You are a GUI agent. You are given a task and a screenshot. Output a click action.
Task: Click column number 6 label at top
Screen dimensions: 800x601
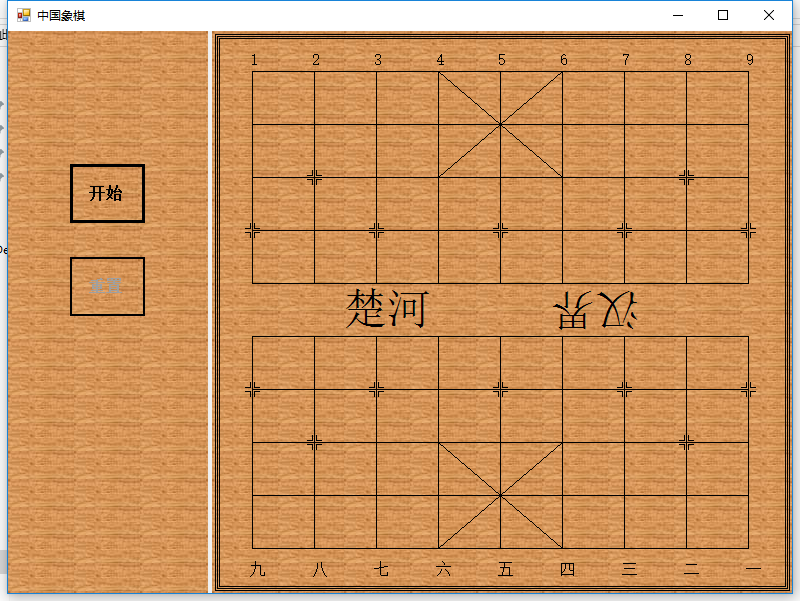tap(564, 60)
